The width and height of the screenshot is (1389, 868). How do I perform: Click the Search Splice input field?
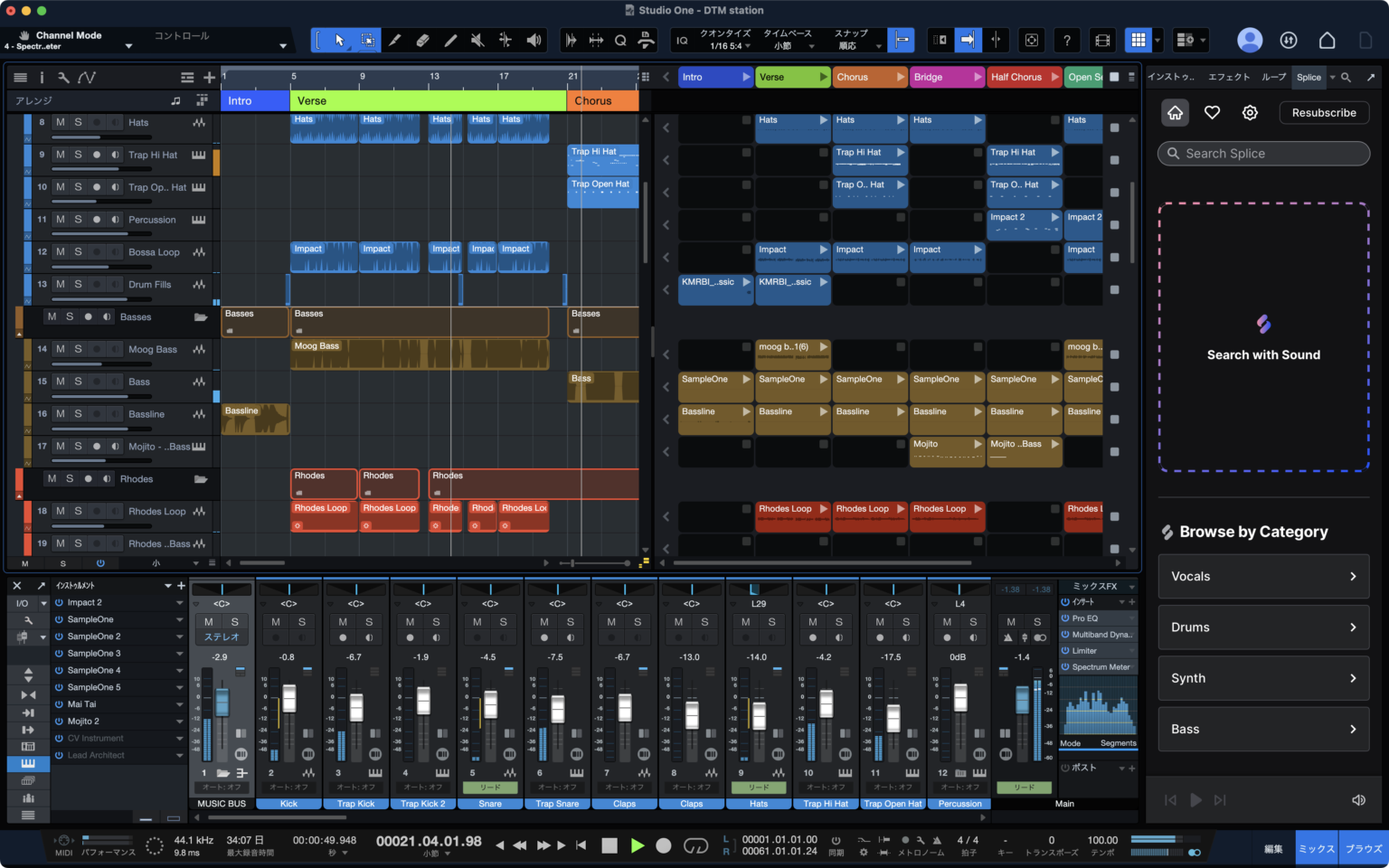[1263, 153]
